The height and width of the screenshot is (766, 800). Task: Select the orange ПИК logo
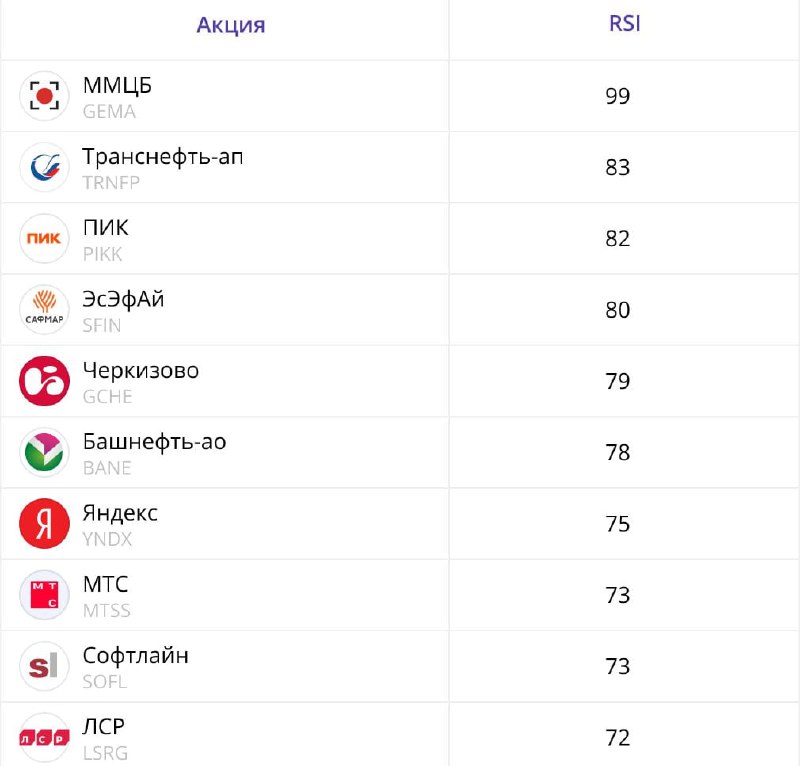[44, 238]
